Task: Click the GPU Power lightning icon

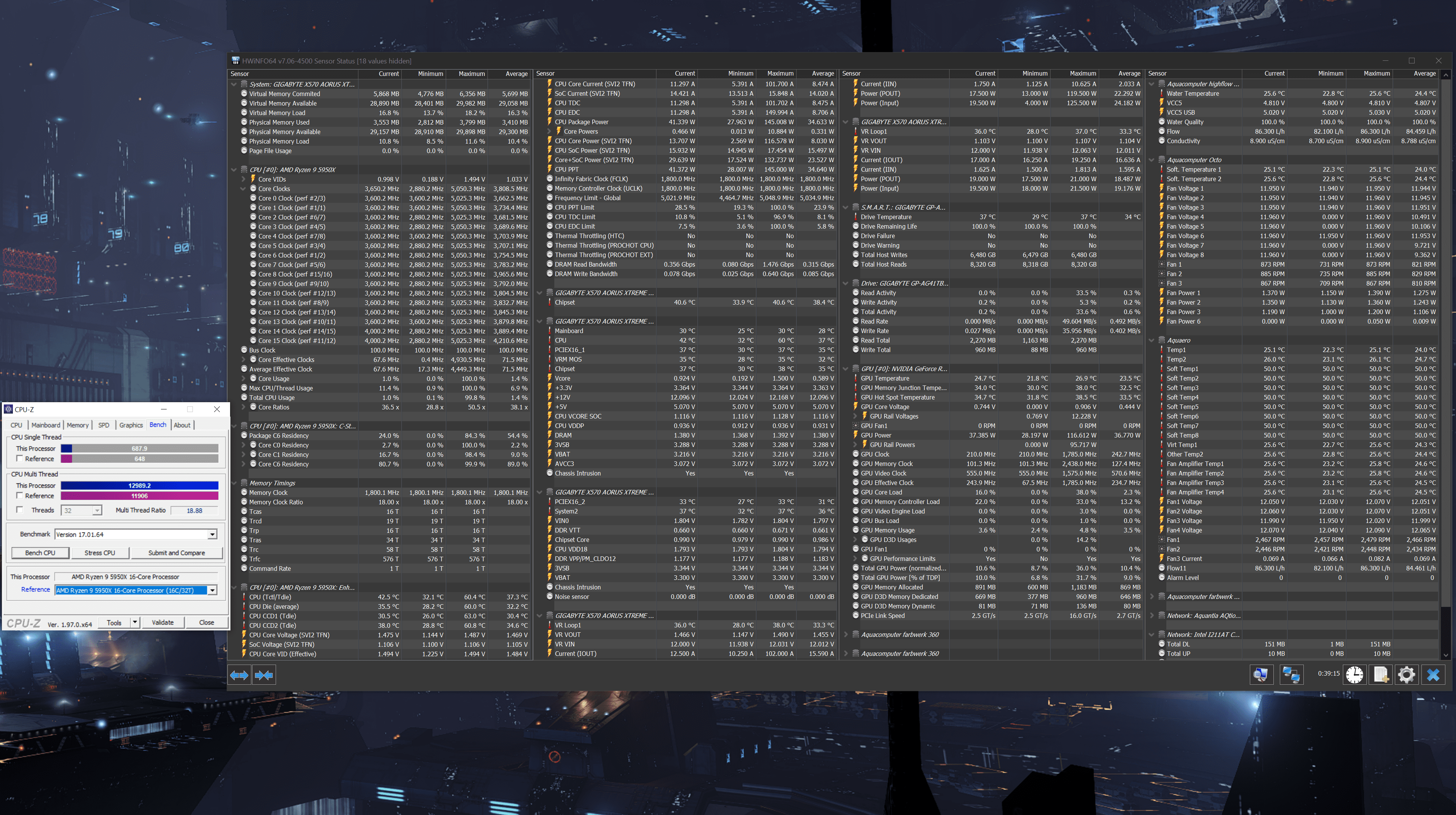Action: tap(855, 436)
